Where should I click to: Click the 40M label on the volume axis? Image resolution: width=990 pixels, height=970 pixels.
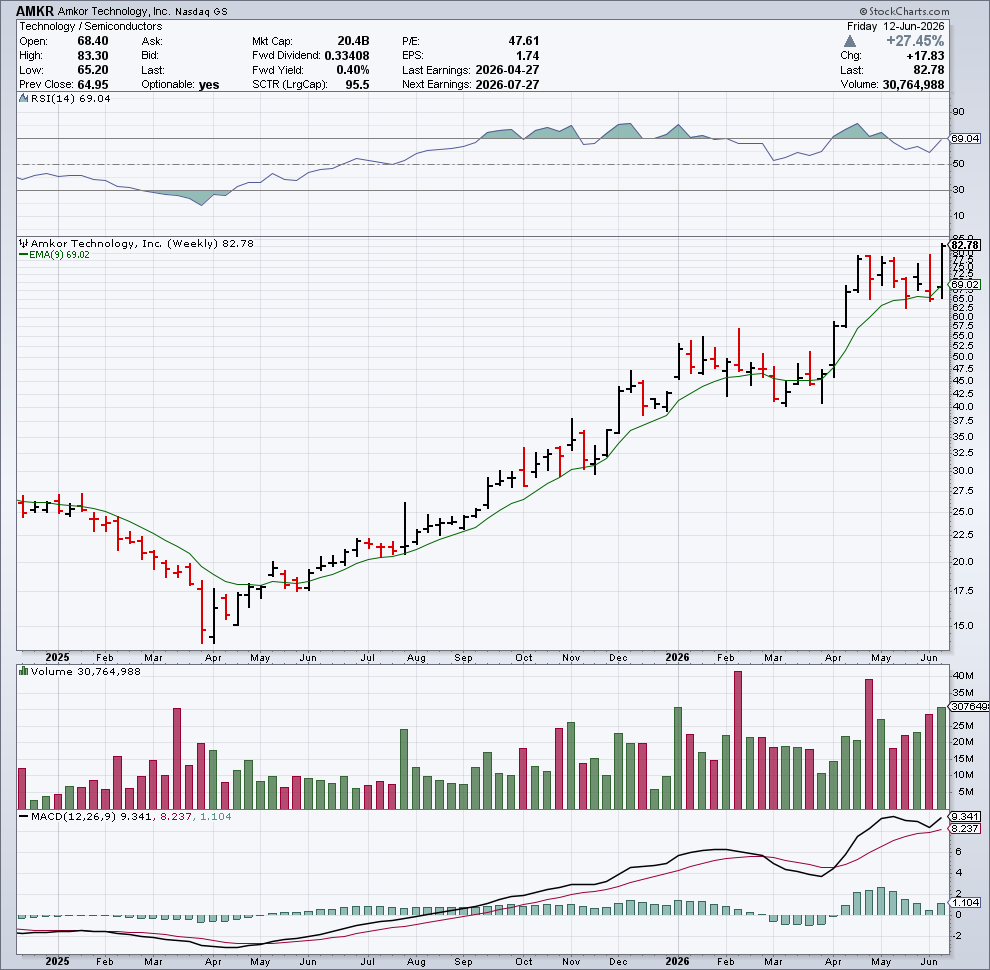click(x=962, y=676)
